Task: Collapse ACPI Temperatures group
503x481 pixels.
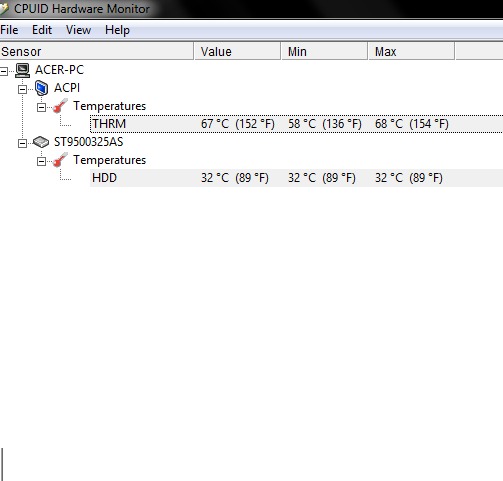Action: (x=41, y=107)
